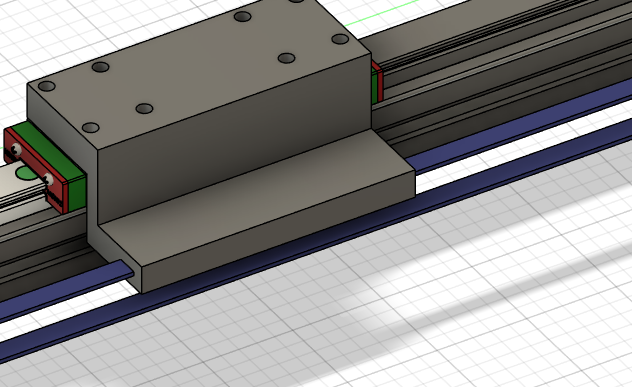Click the upper screw on the red end cap
This screenshot has width=632, height=387.
point(16,150)
